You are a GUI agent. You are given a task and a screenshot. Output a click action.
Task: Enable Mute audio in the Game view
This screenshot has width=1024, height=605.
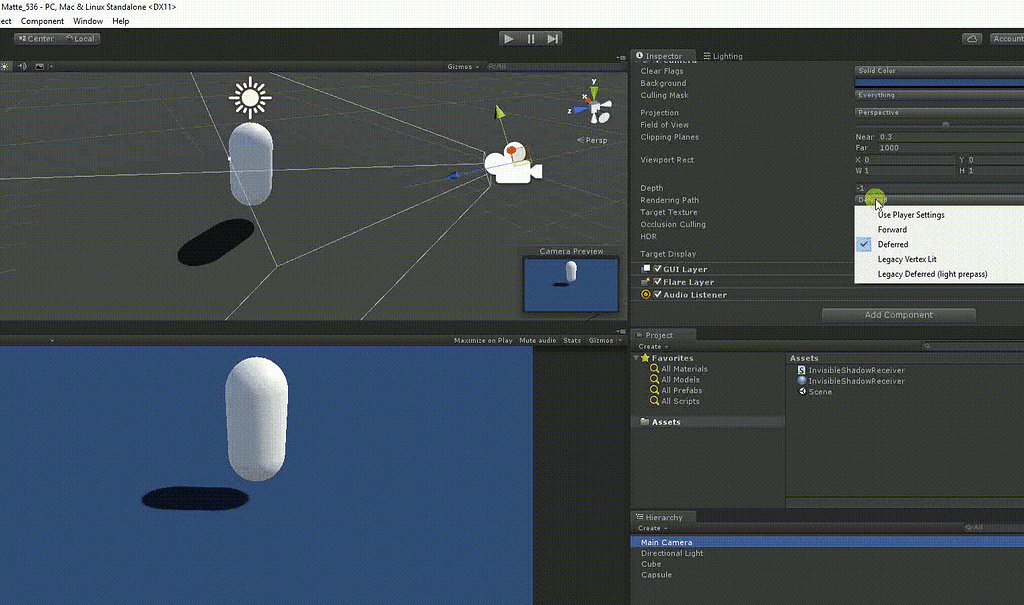point(537,340)
